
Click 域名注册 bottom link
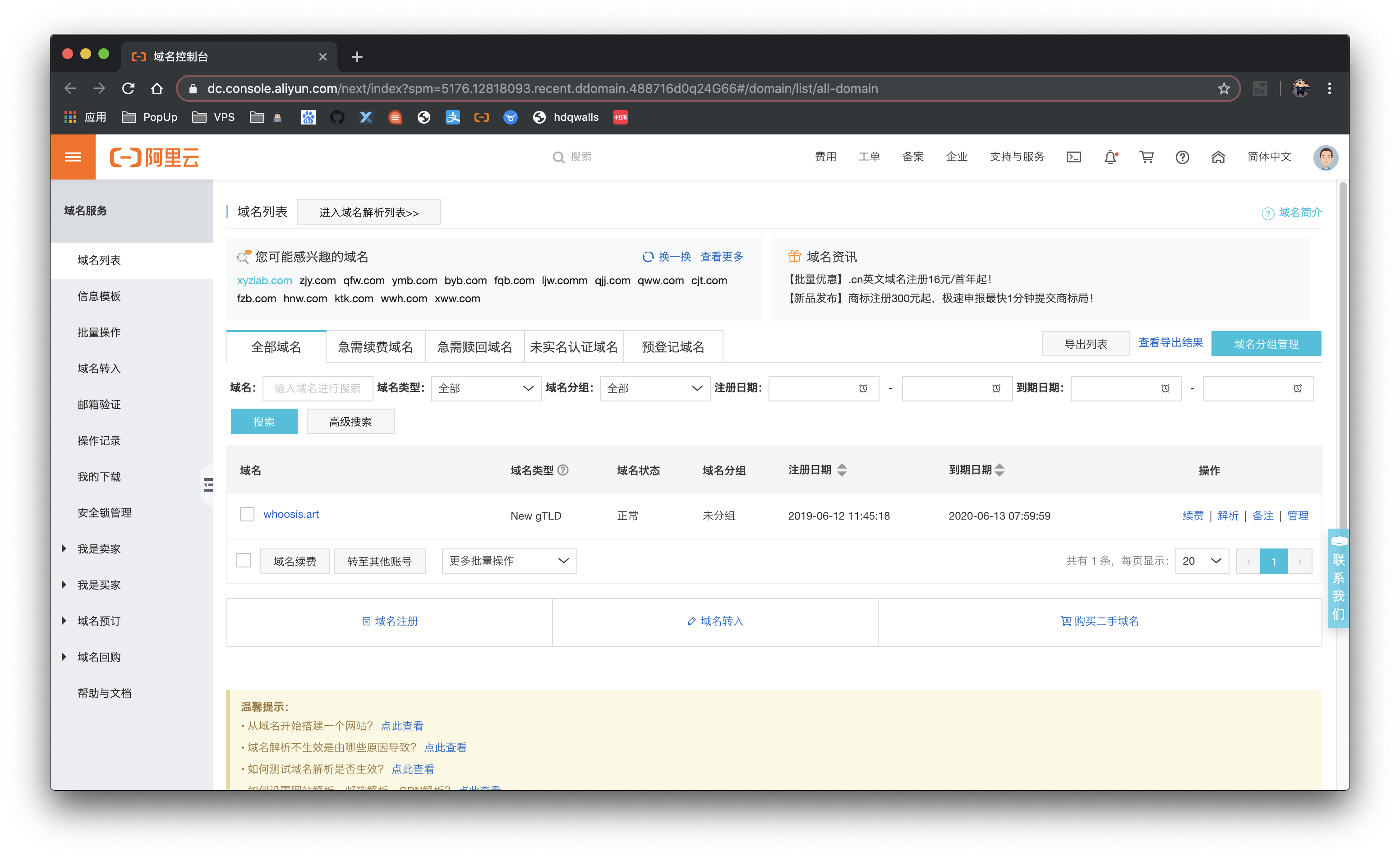pyautogui.click(x=390, y=621)
